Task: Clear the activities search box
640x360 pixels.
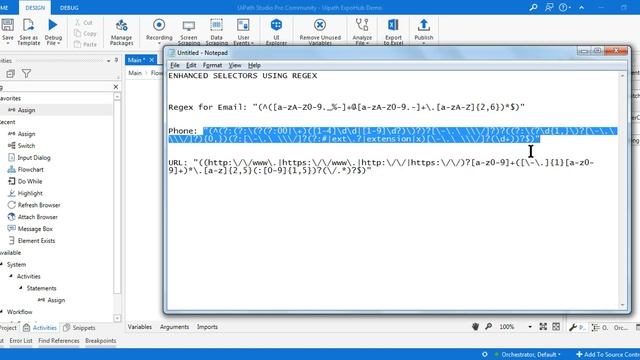Action: click(x=116, y=87)
